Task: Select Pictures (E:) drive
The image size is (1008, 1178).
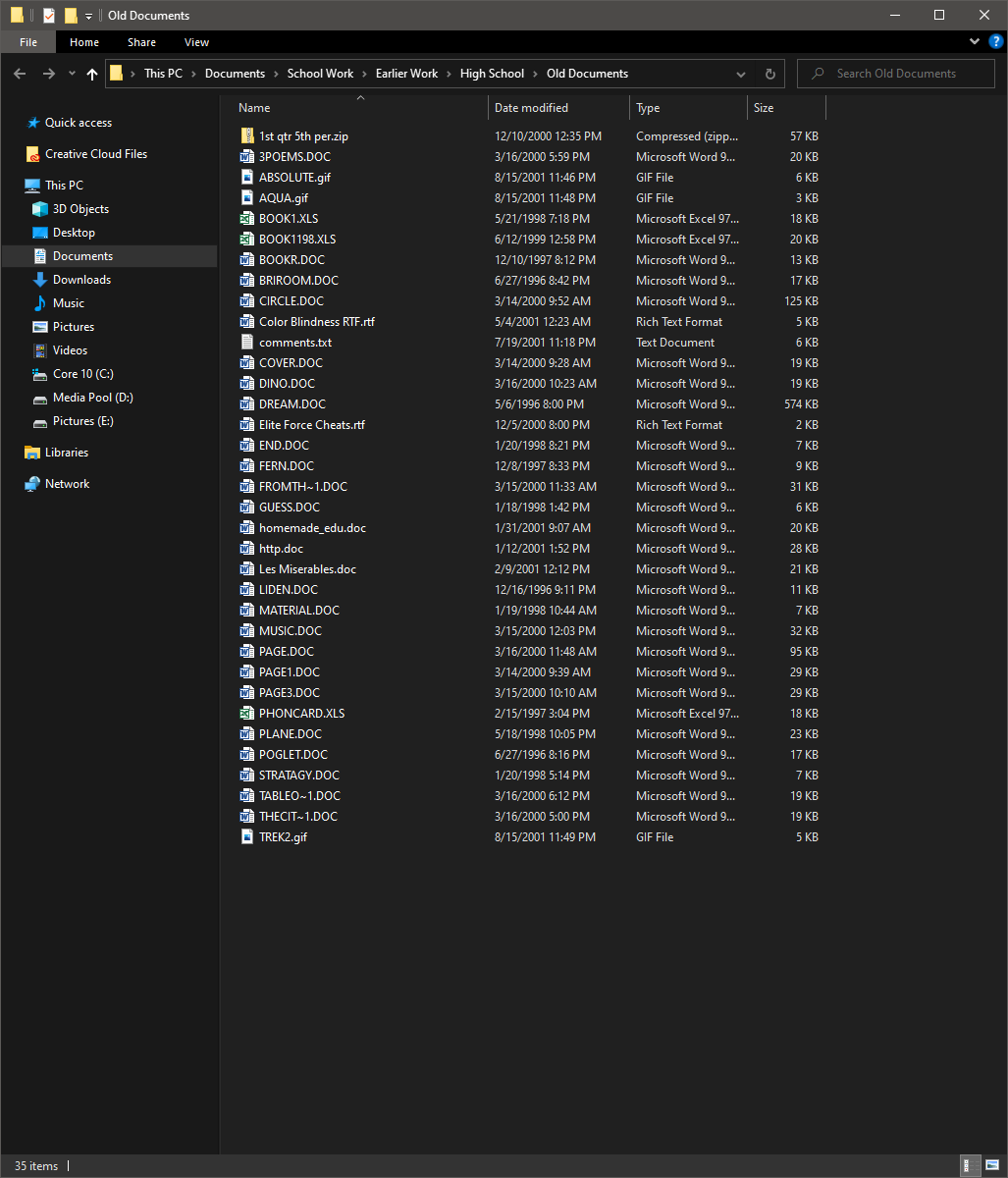Action: [83, 421]
